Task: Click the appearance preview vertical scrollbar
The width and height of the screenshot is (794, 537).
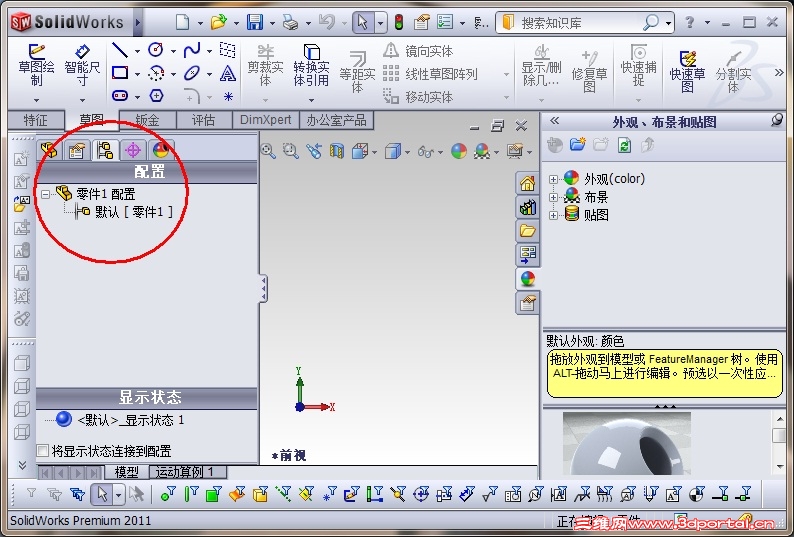Action: 779,443
